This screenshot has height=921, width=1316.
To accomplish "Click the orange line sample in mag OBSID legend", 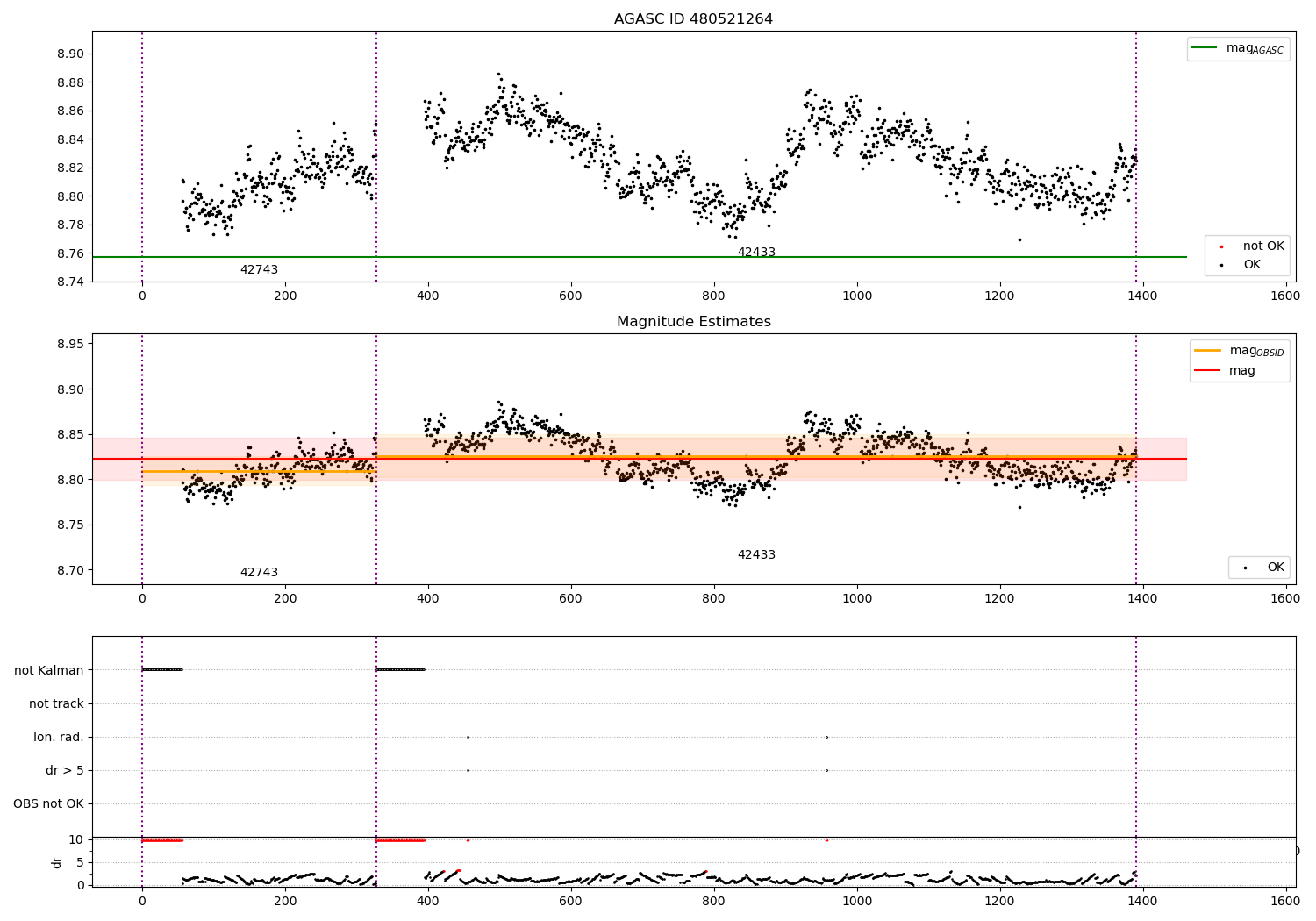I will click(1208, 351).
